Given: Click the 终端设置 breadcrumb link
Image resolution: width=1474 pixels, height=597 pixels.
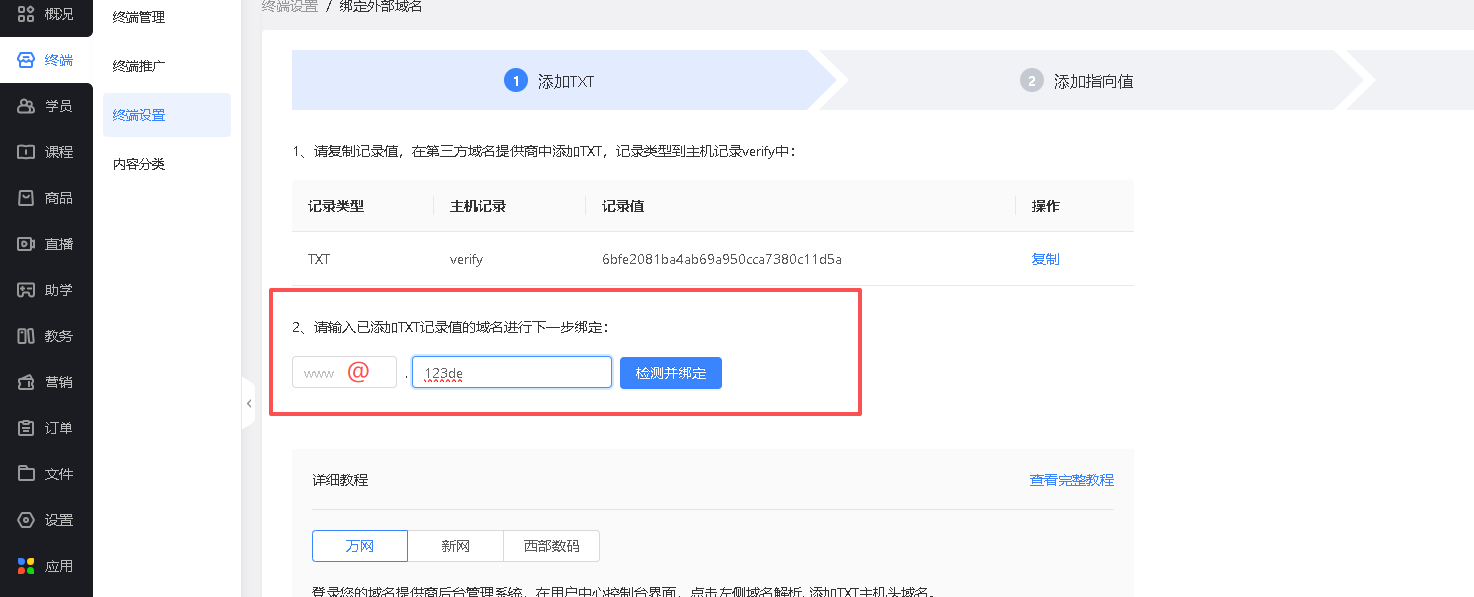Looking at the screenshot, I should click(x=290, y=6).
